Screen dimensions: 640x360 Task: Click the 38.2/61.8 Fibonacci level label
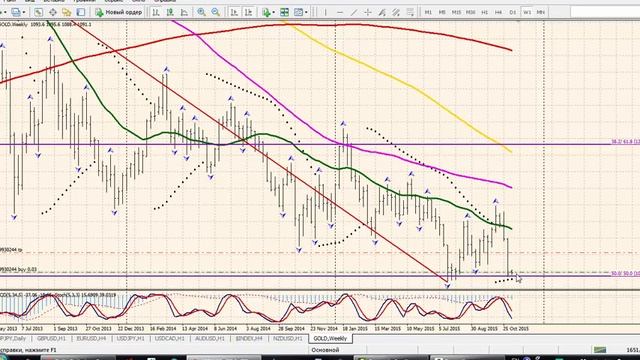click(x=625, y=142)
